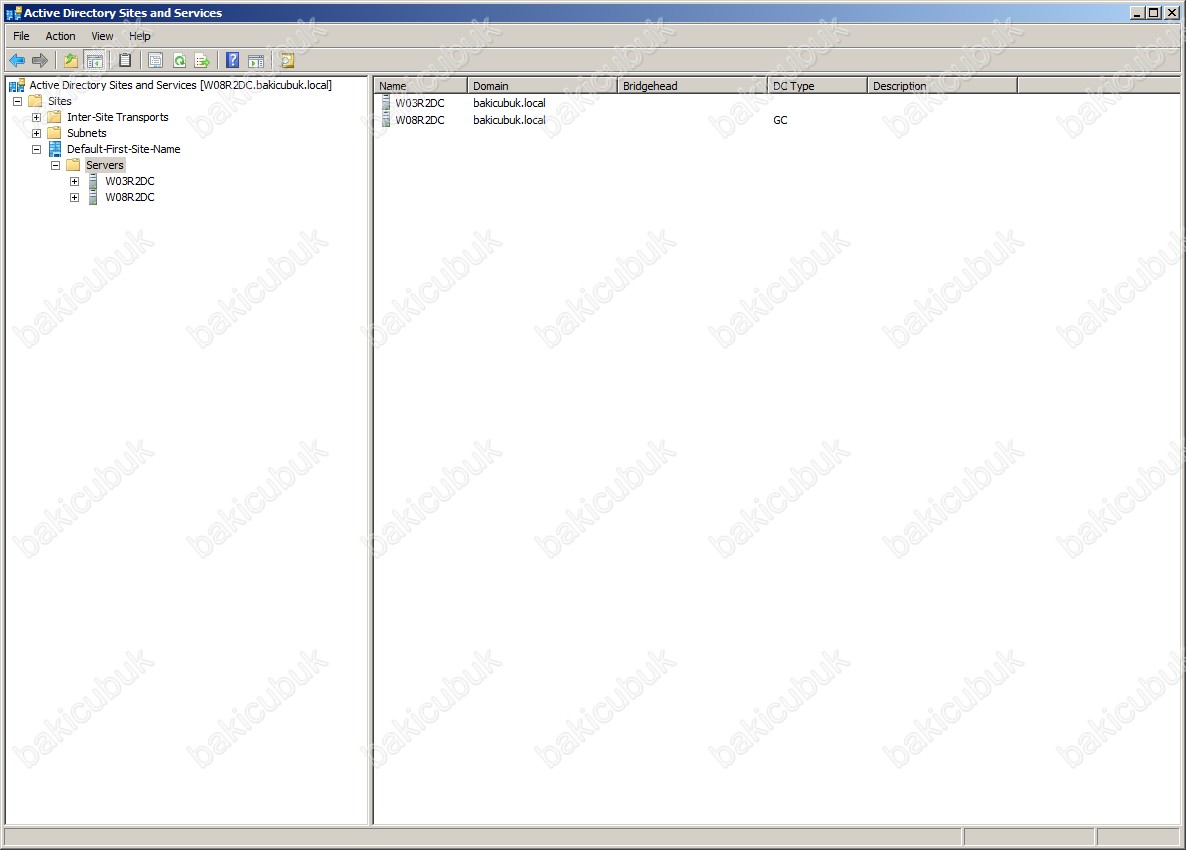Click the gray Forward arrow in toolbar

pyautogui.click(x=40, y=60)
